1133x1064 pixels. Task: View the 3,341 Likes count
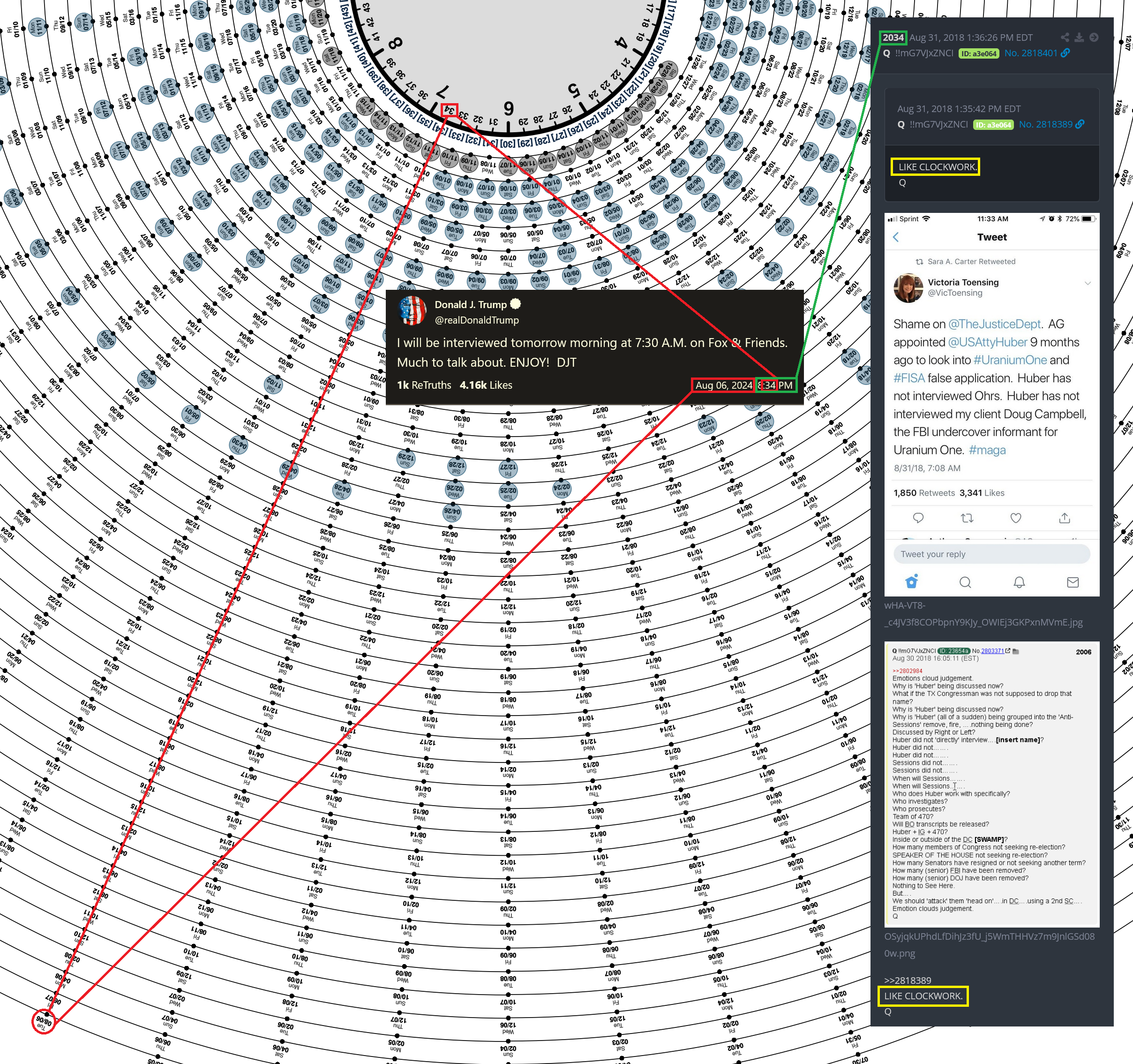982,493
